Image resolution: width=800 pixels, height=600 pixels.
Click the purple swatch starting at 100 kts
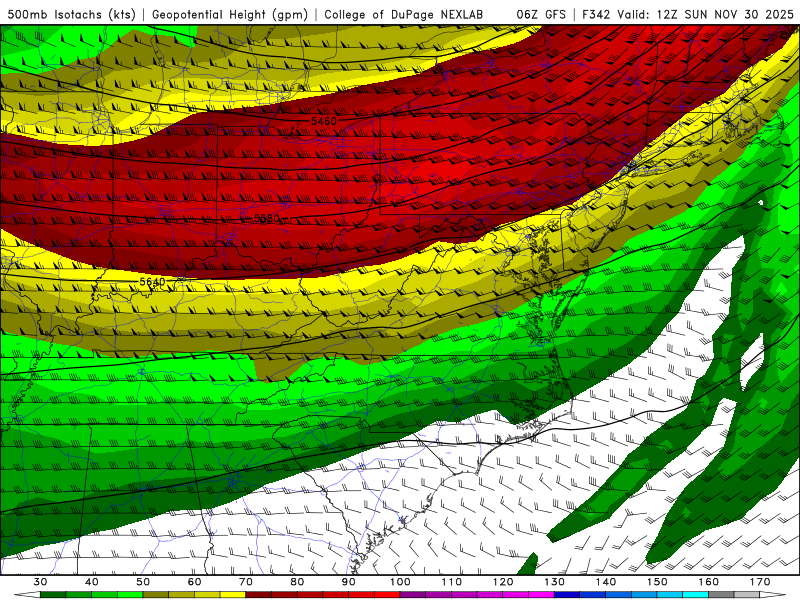point(412,596)
